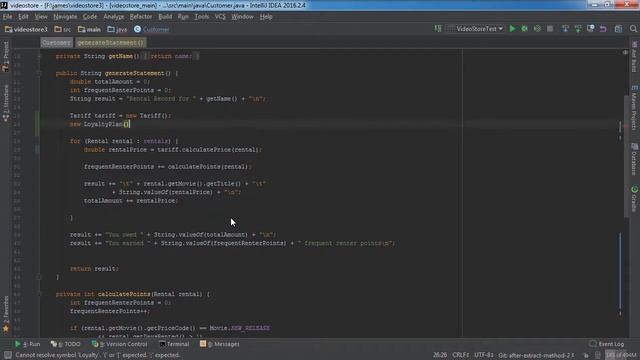Open the View menu
Image resolution: width=640 pixels, height=360 pixels.
pos(41,17)
